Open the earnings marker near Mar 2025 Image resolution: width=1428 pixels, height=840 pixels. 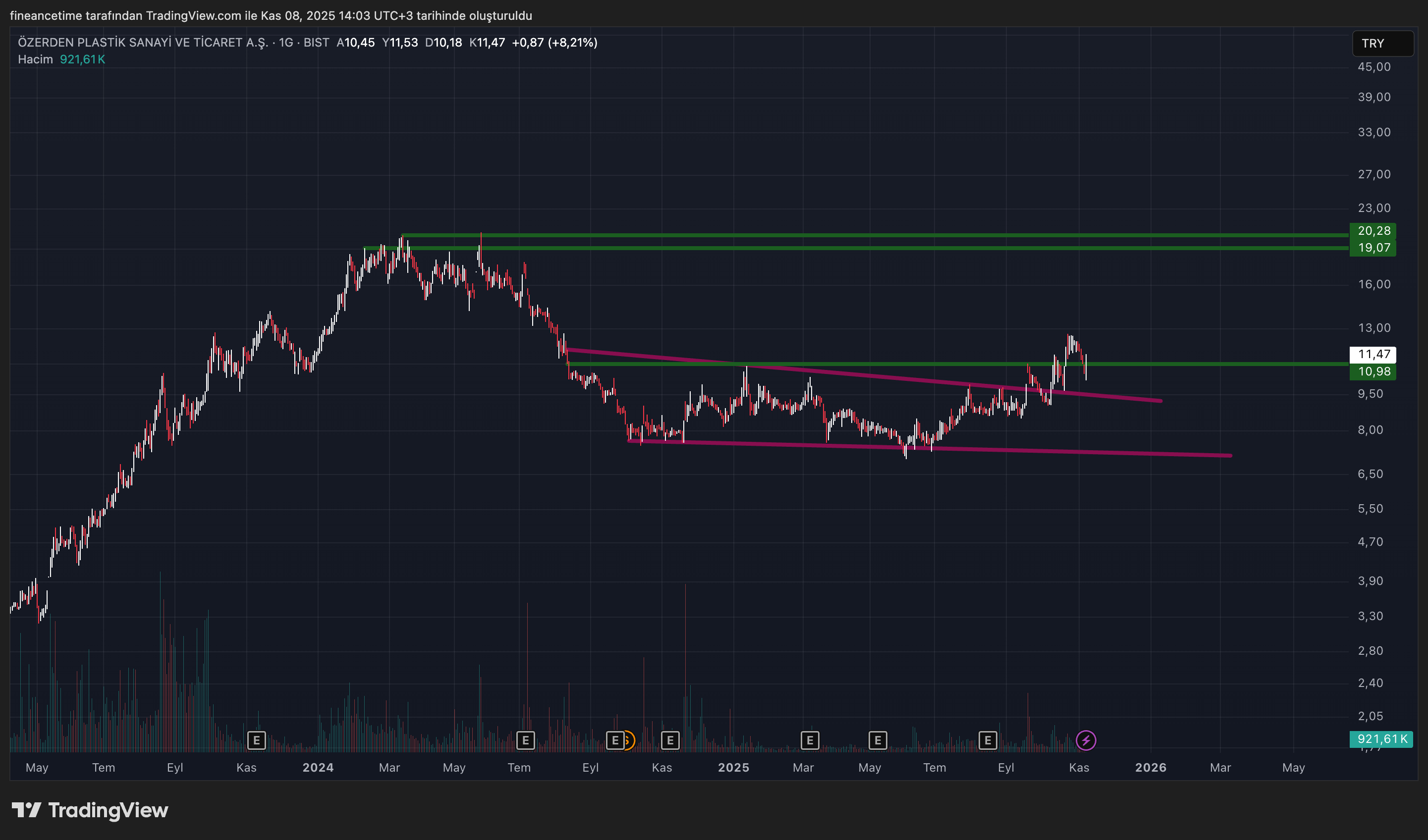(810, 740)
